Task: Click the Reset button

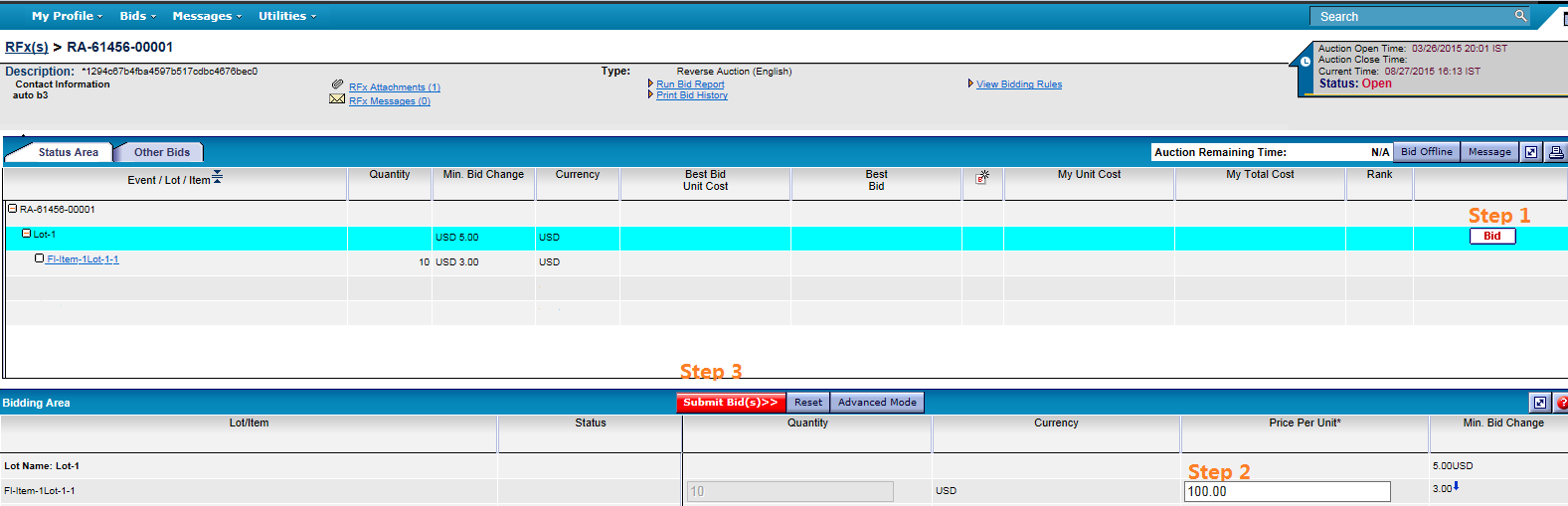Action: pos(808,403)
